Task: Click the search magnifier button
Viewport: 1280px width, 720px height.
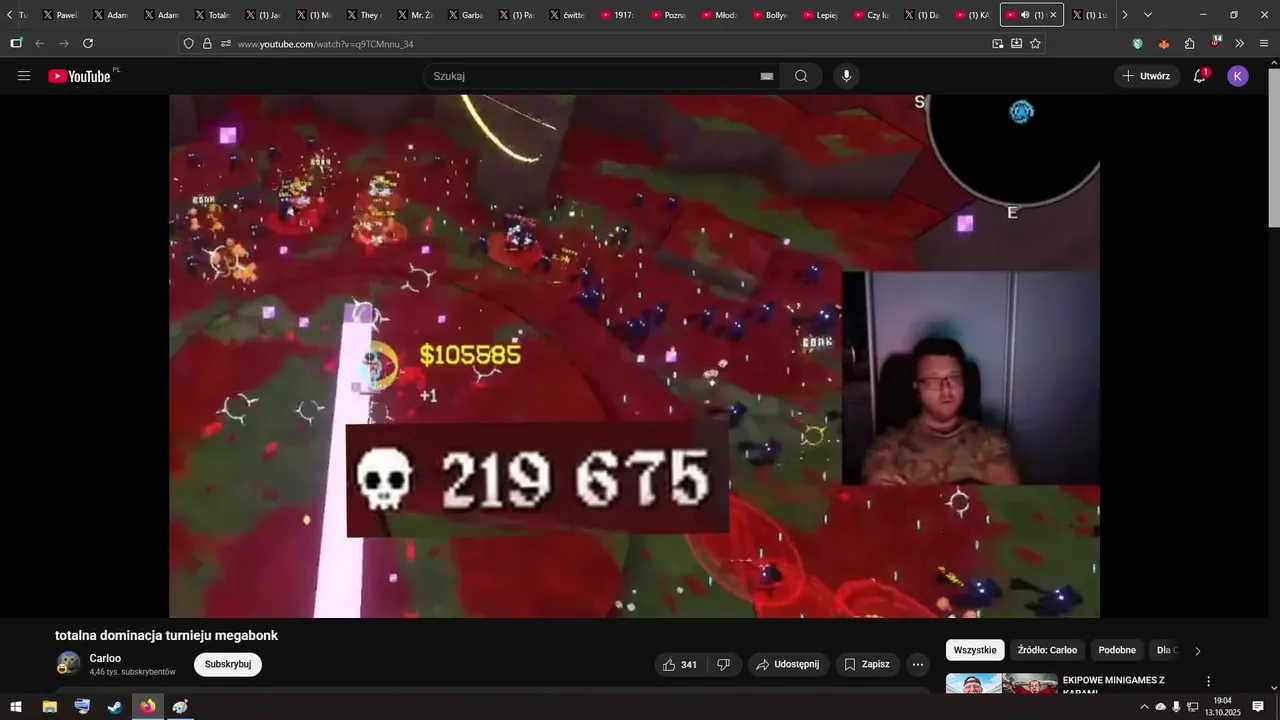Action: click(x=801, y=76)
